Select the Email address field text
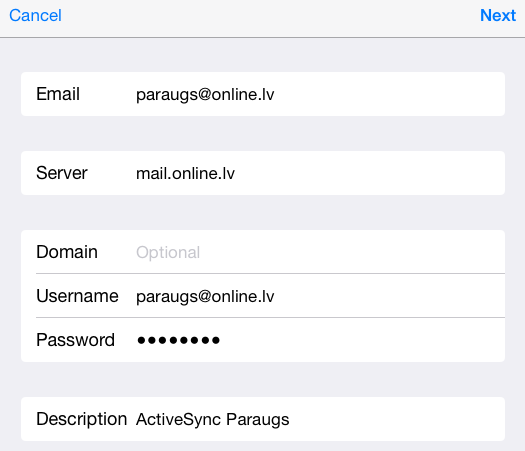The width and height of the screenshot is (525, 451). tap(205, 94)
